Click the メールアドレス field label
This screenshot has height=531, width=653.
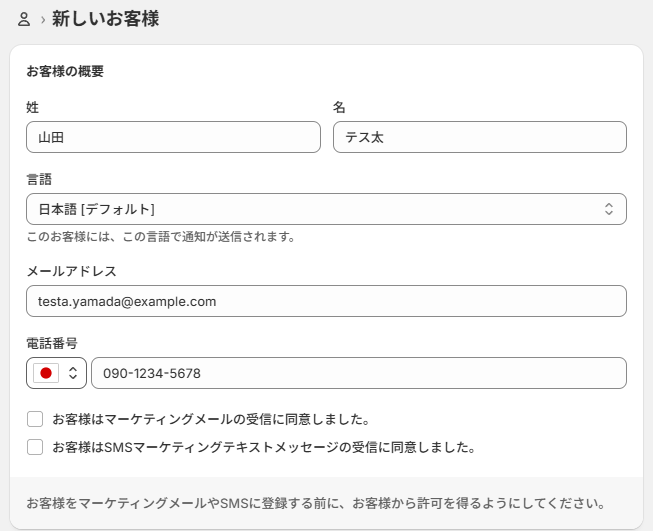coord(71,271)
